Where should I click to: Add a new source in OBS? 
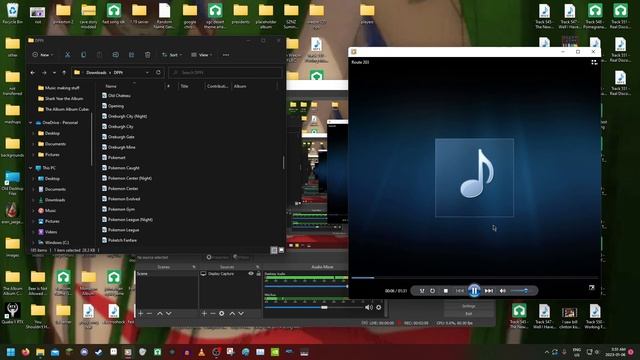tap(204, 313)
